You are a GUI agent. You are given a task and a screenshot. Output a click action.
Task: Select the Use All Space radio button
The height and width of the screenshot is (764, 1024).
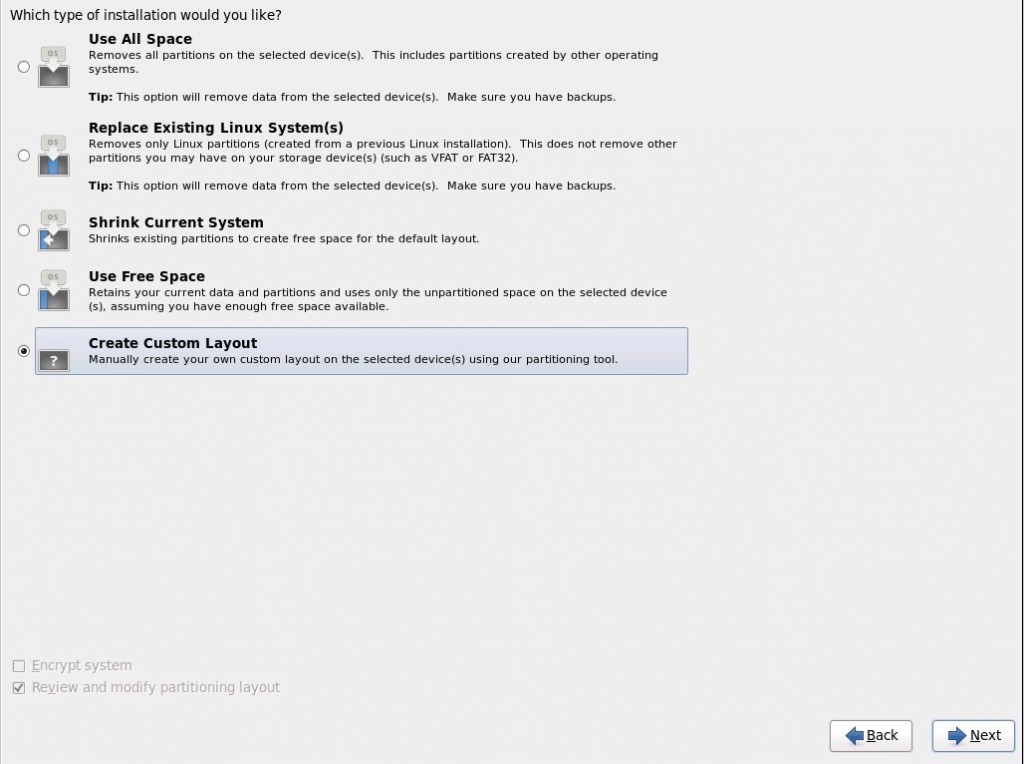coord(23,66)
